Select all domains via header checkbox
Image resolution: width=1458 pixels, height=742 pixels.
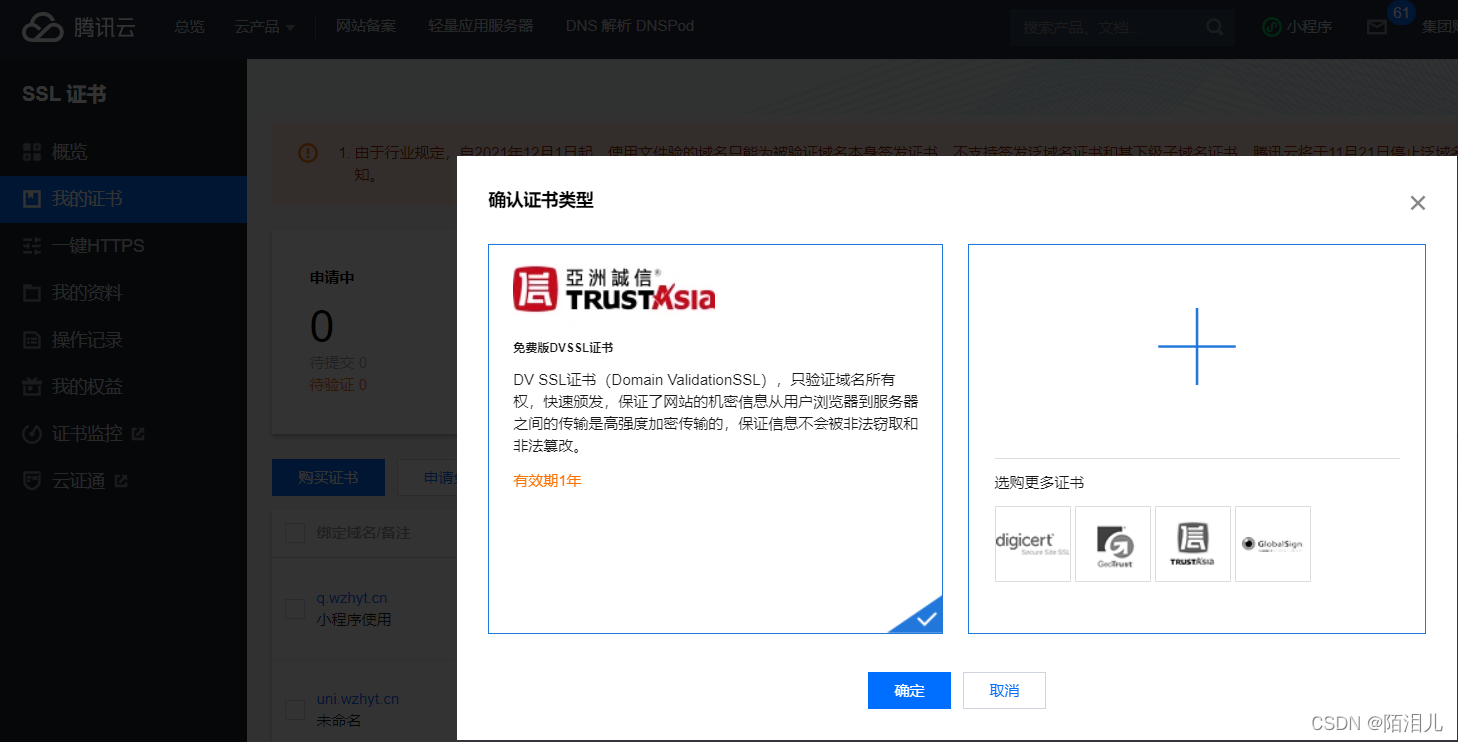click(295, 533)
